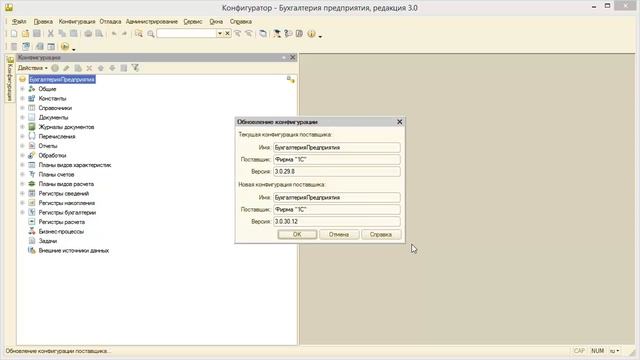Click the Copy toolbar icon
This screenshot has width=640, height=360.
[x=62, y=33]
